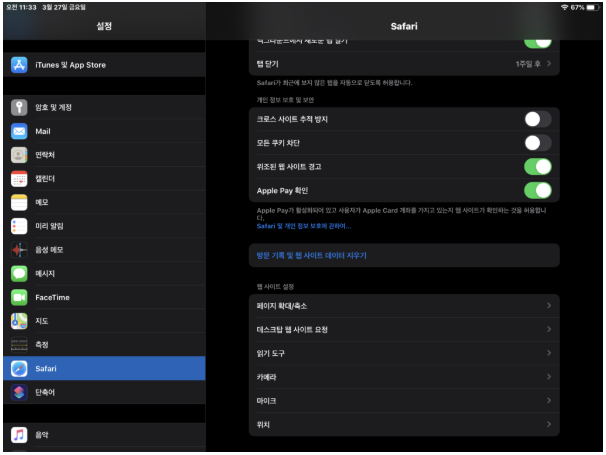Tap 1주일 후 value text
The image size is (606, 455).
click(528, 64)
